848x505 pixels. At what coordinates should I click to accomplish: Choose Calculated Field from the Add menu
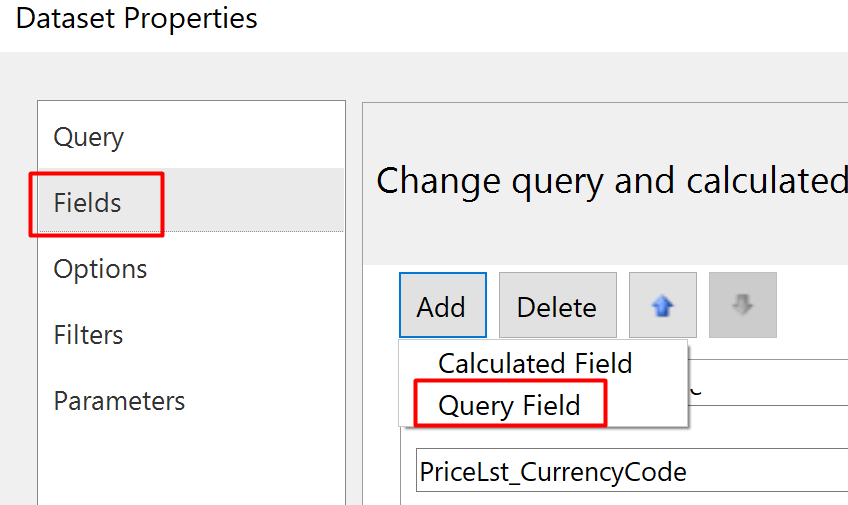coord(535,363)
